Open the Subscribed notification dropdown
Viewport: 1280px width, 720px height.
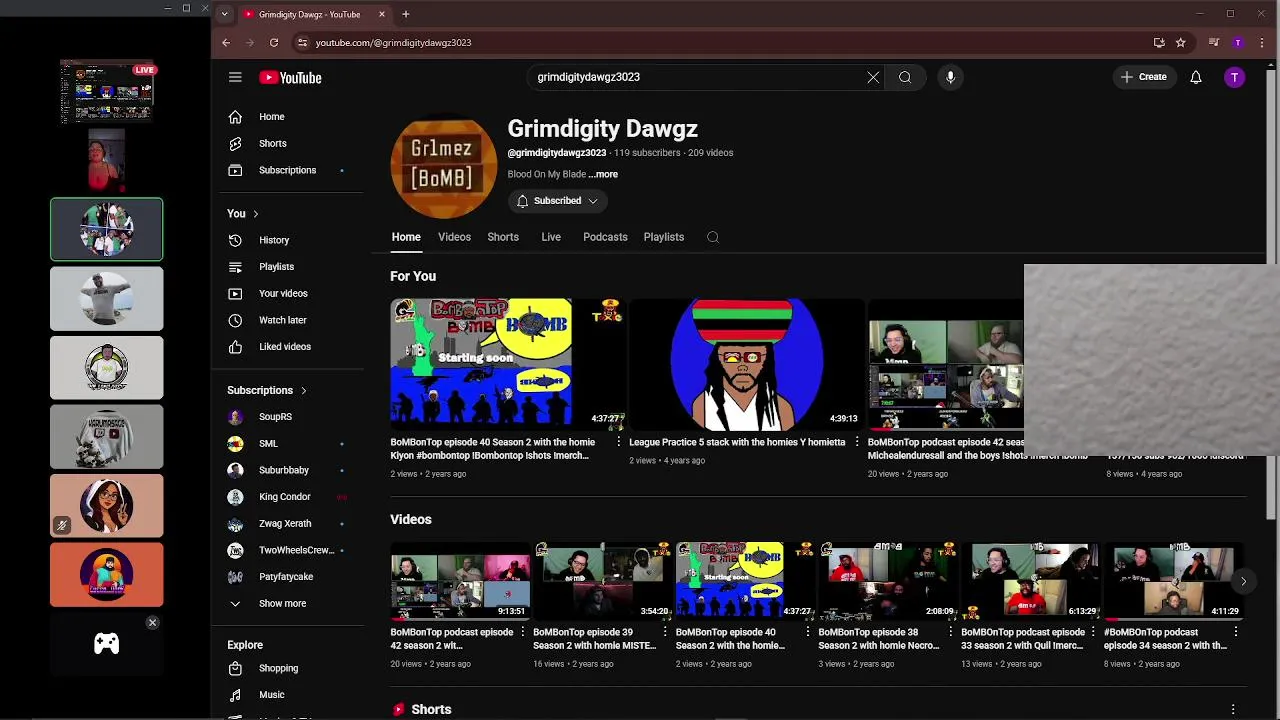click(557, 201)
